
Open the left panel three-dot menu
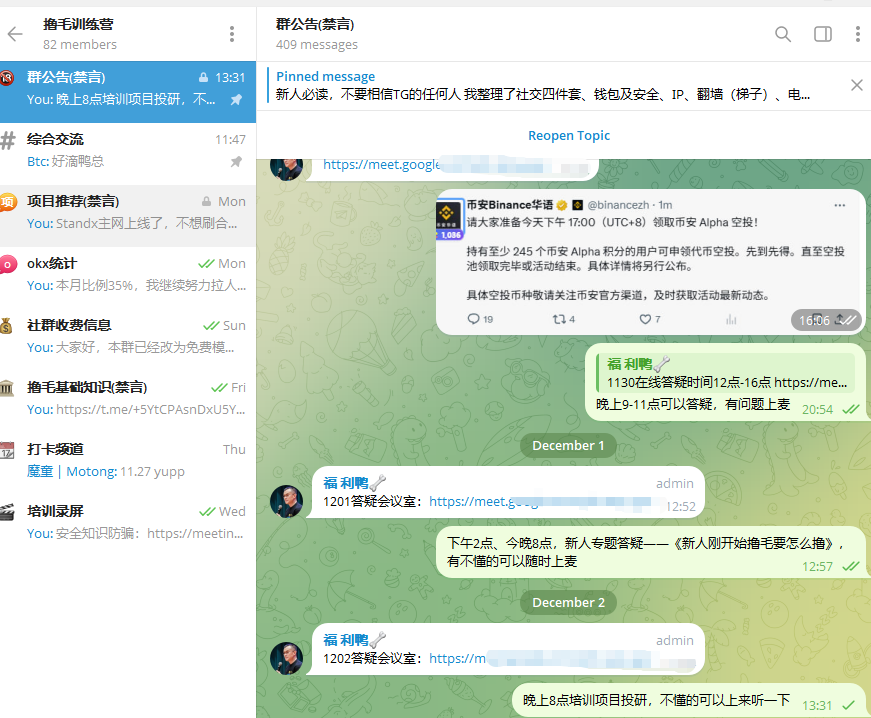pyautogui.click(x=232, y=33)
